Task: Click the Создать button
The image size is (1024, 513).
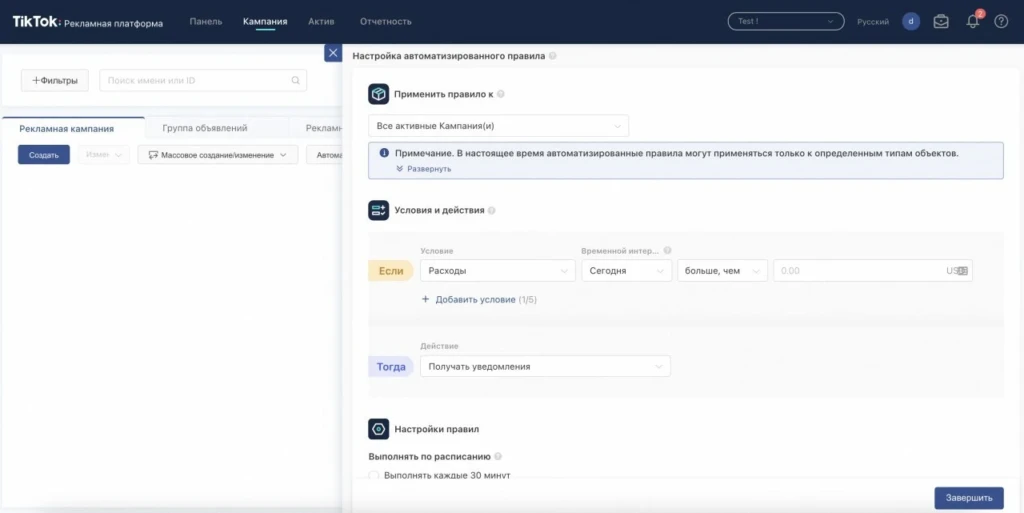Action: coord(44,155)
